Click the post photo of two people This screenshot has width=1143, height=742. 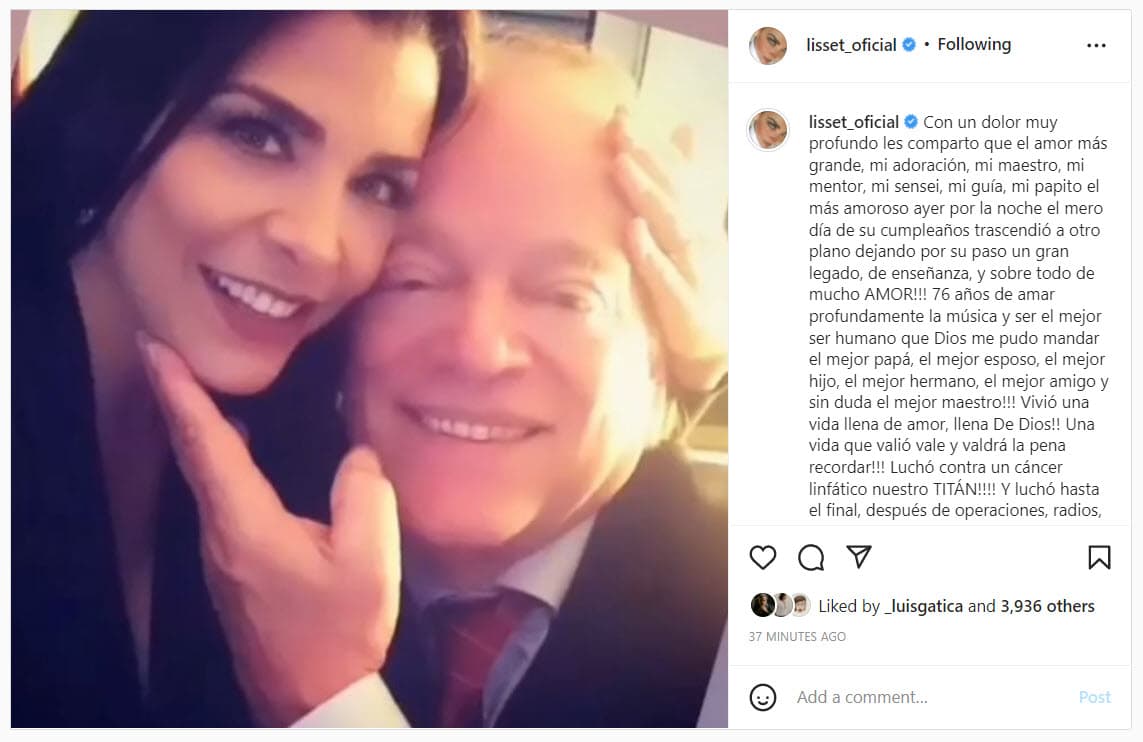point(370,369)
